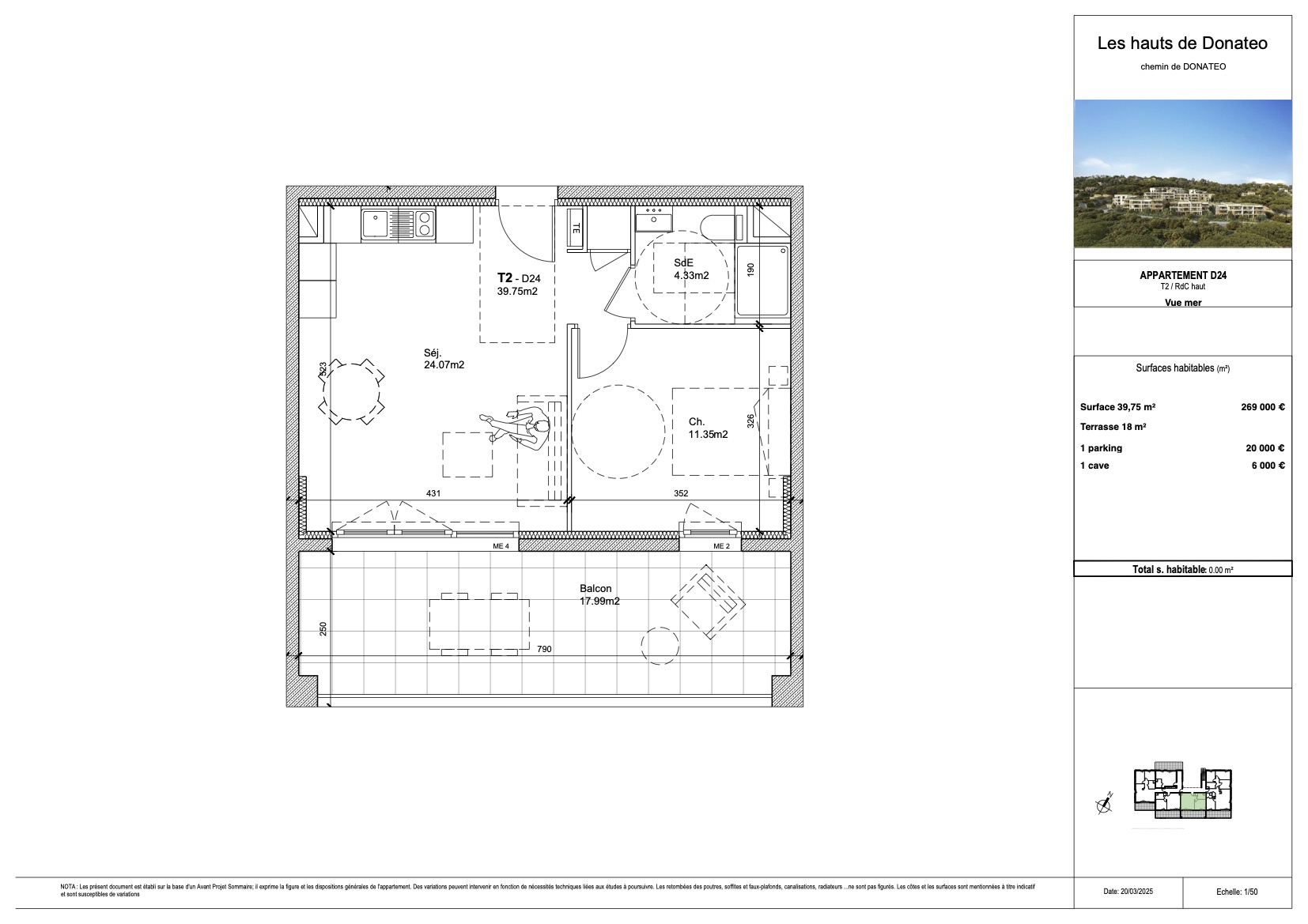Click the '431' dimension value
This screenshot has width=1308, height=924.
click(433, 493)
